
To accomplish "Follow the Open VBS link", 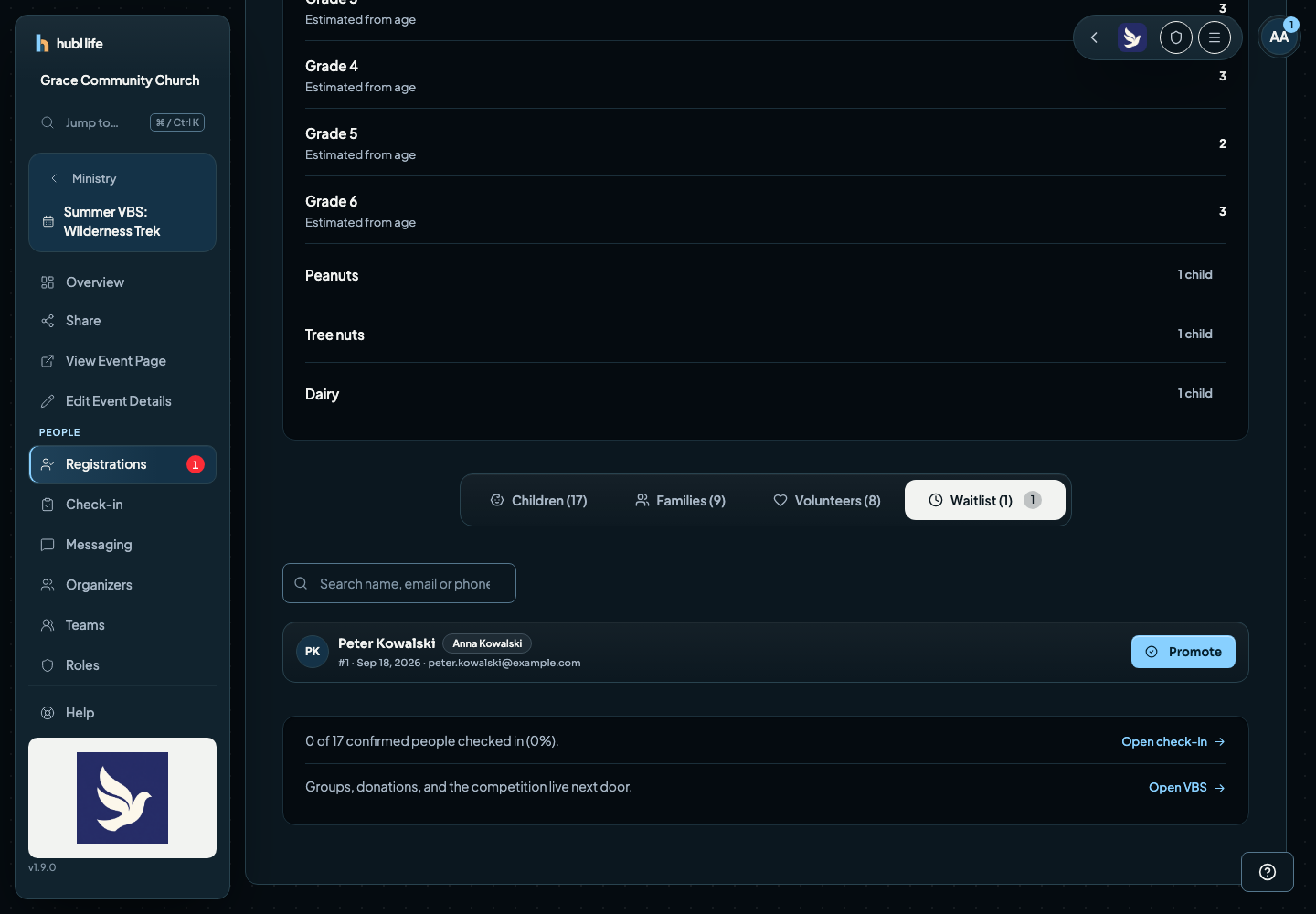I will pyautogui.click(x=1187, y=787).
